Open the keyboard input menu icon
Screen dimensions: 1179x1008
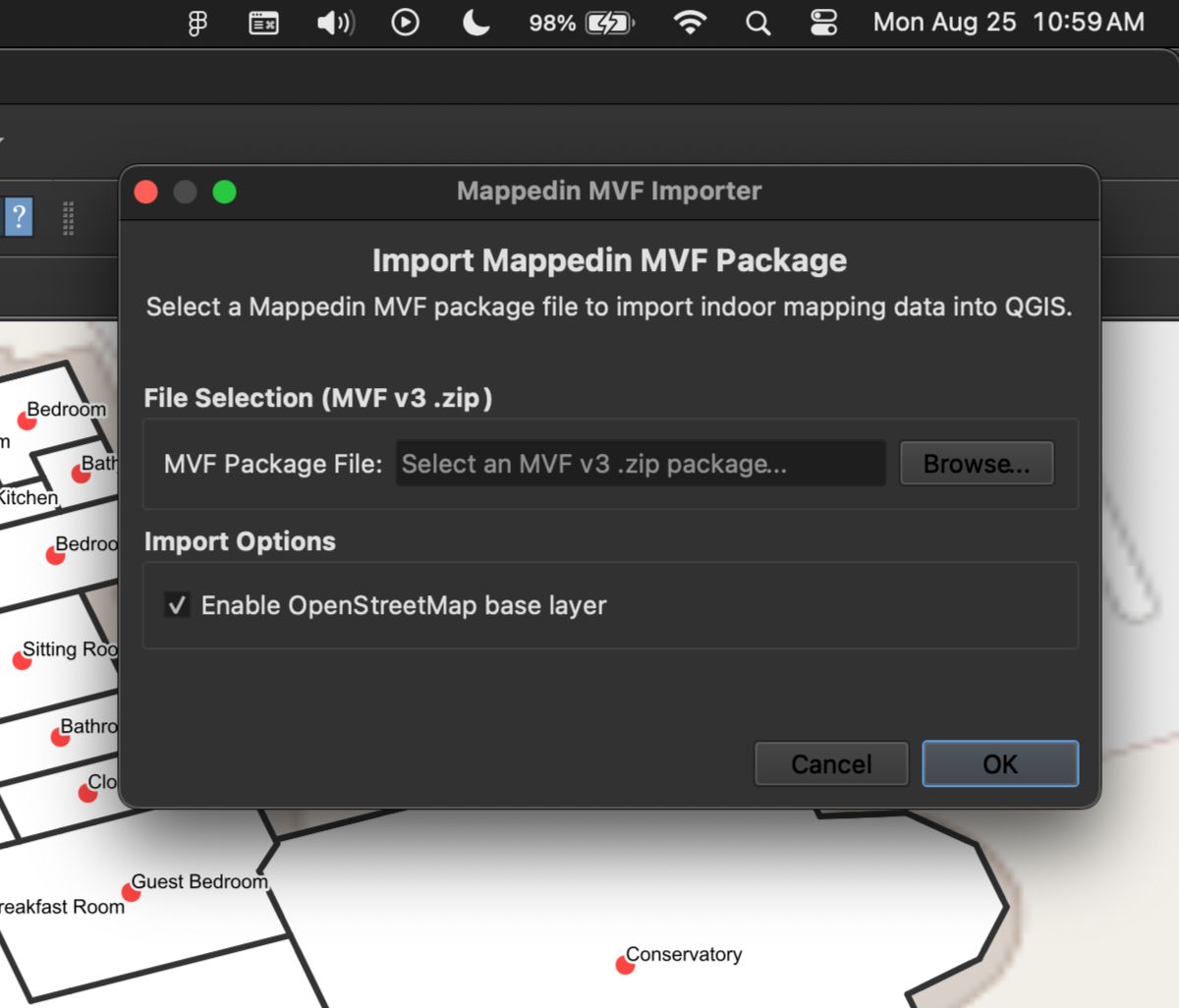coord(263,23)
